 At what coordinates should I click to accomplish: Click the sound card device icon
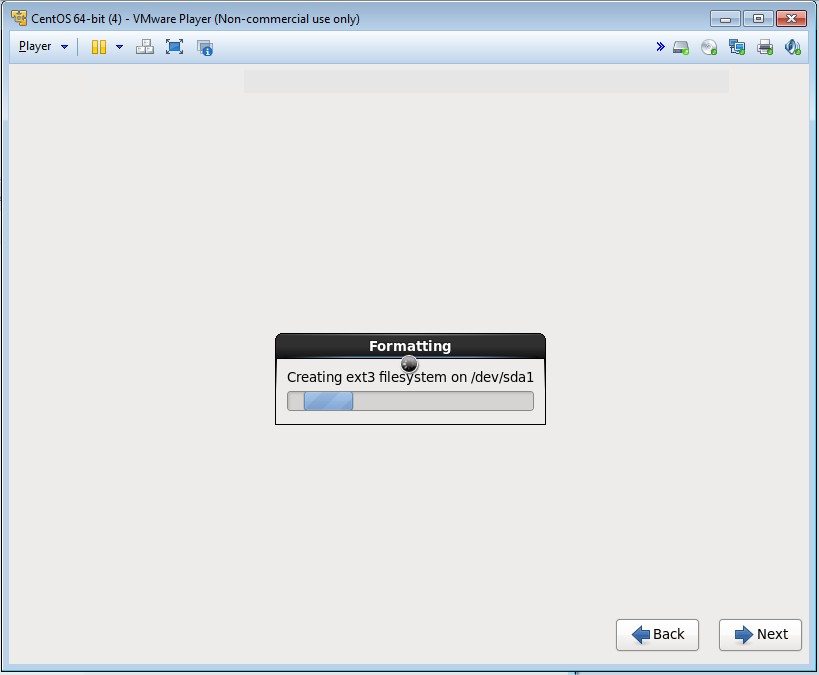[792, 47]
